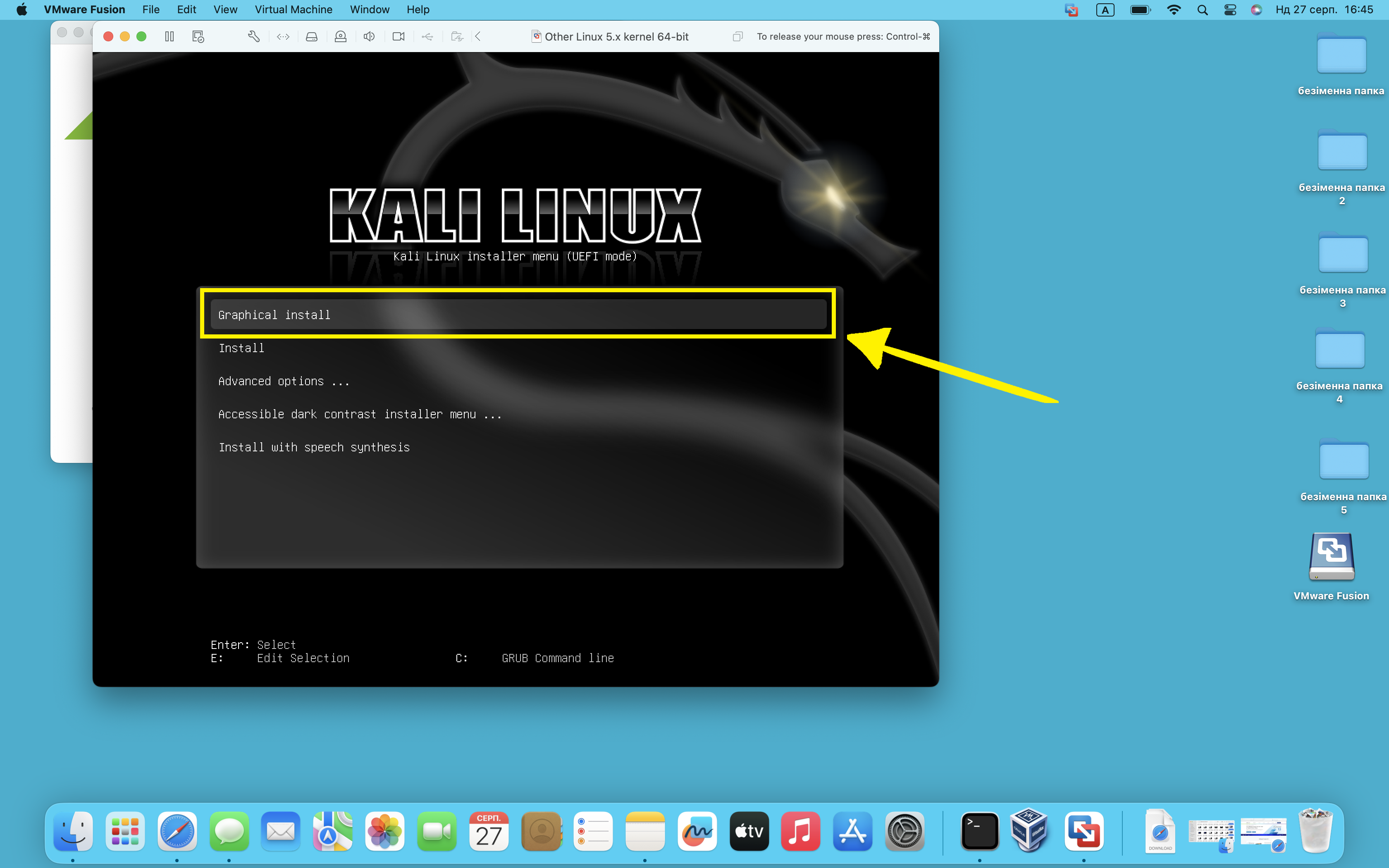The width and height of the screenshot is (1389, 868).
Task: Open Reminders from the Dock
Action: pos(593,831)
